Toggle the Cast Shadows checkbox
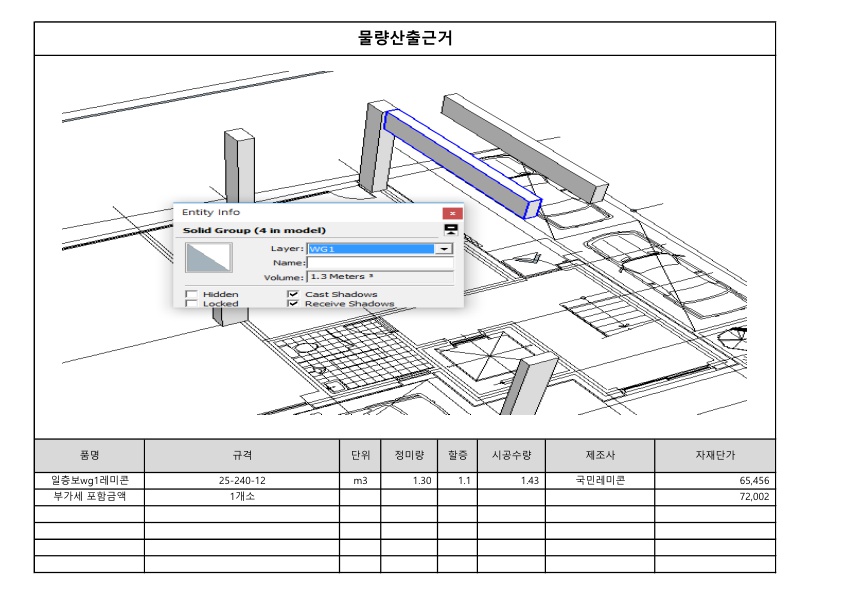 293,294
